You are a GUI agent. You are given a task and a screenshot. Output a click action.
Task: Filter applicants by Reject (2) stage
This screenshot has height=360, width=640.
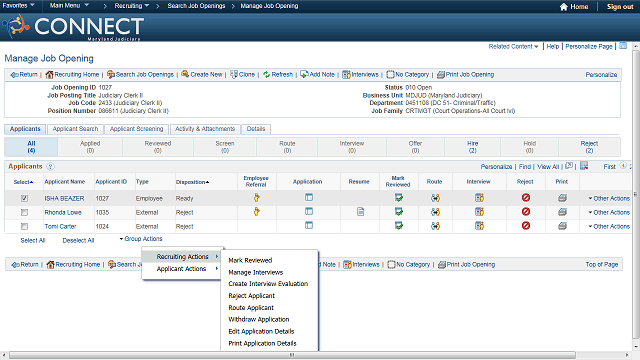click(x=589, y=147)
